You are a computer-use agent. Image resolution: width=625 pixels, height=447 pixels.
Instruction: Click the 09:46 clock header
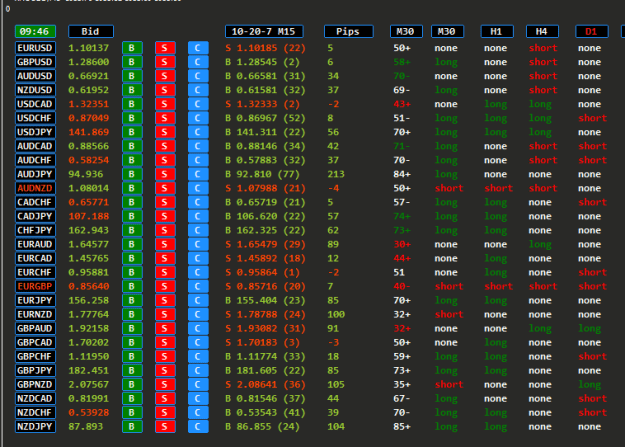coord(35,32)
